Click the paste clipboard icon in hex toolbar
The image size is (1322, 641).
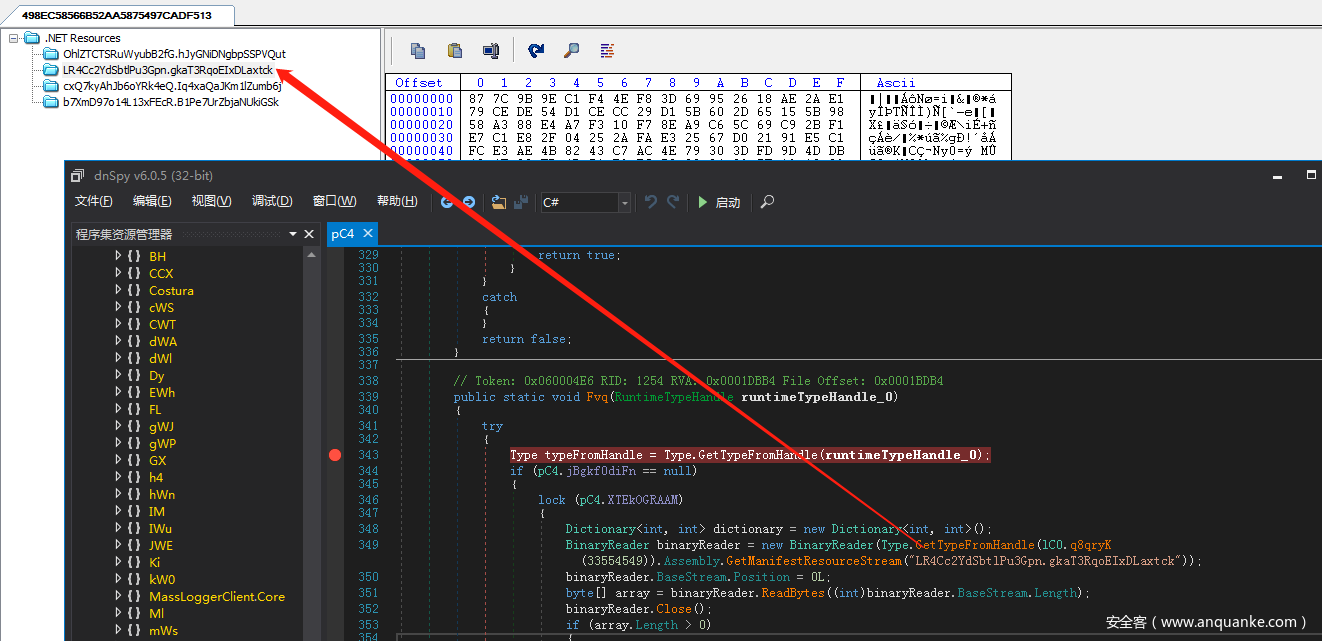(455, 50)
